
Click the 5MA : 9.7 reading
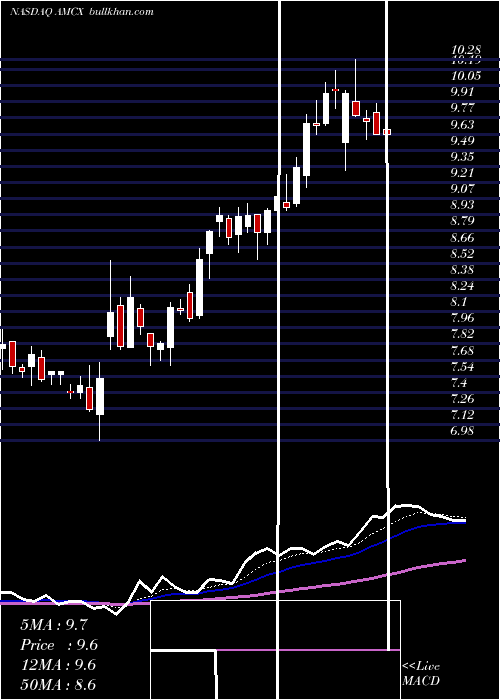[54, 625]
